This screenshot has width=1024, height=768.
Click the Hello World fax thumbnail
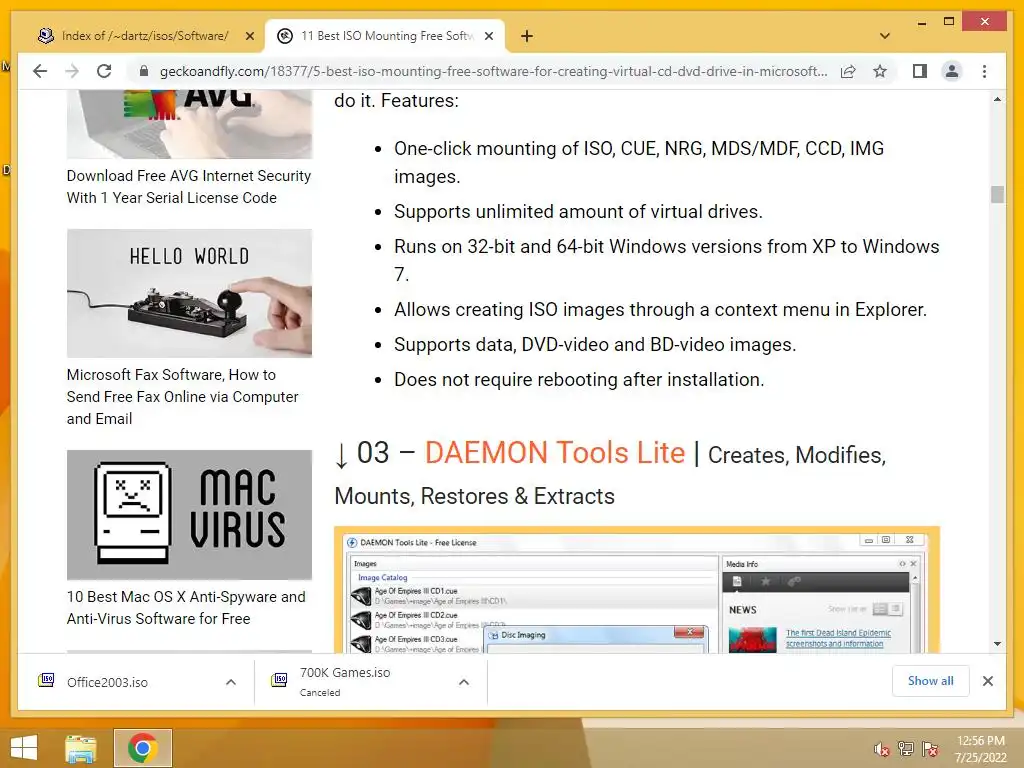coord(189,293)
